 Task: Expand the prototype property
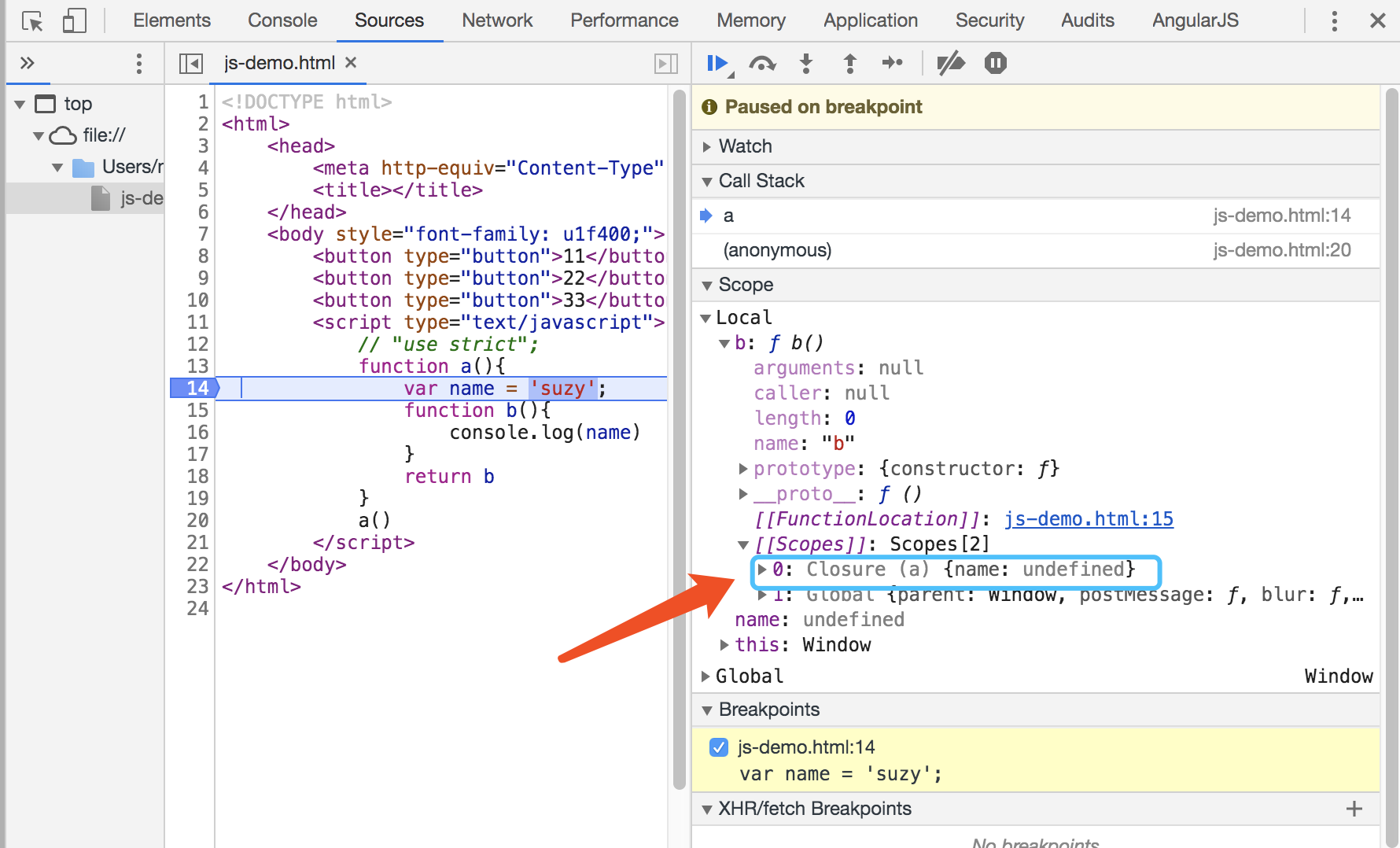(743, 469)
